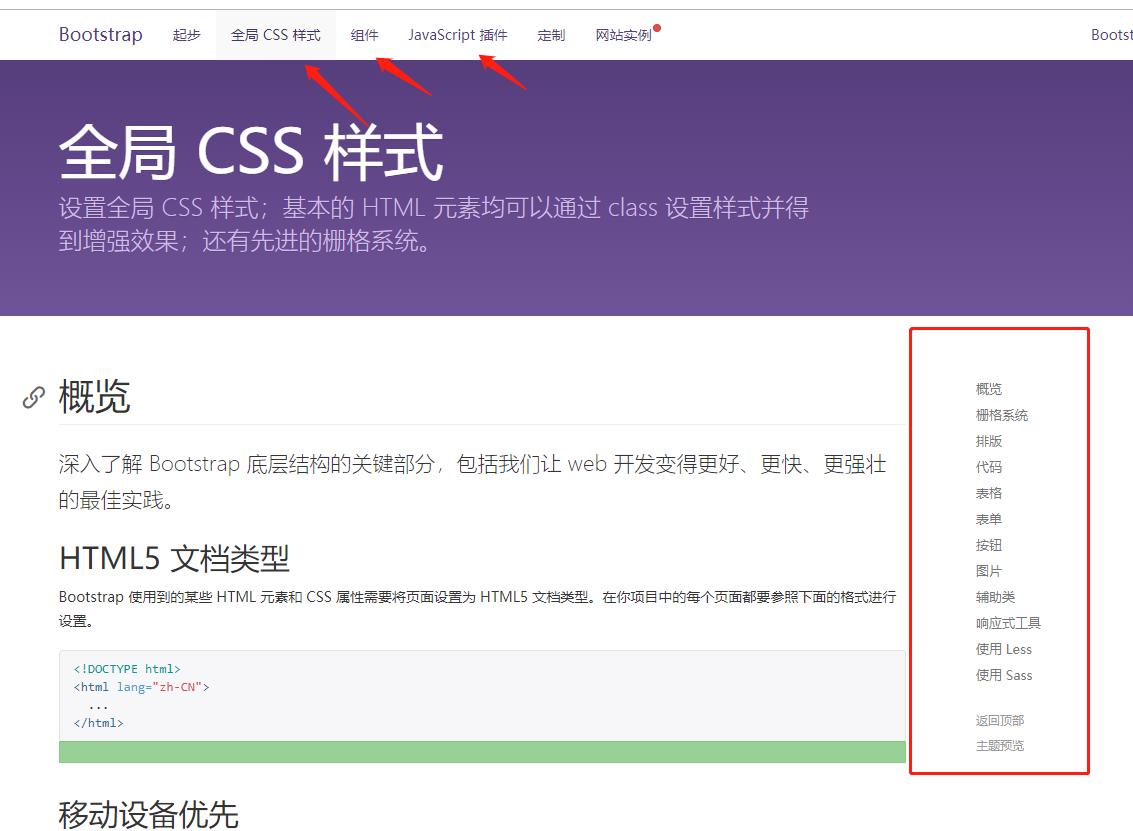Image resolution: width=1133 pixels, height=831 pixels.
Task: Click the HTML5 文档类型 heading
Action: pyautogui.click(x=174, y=559)
